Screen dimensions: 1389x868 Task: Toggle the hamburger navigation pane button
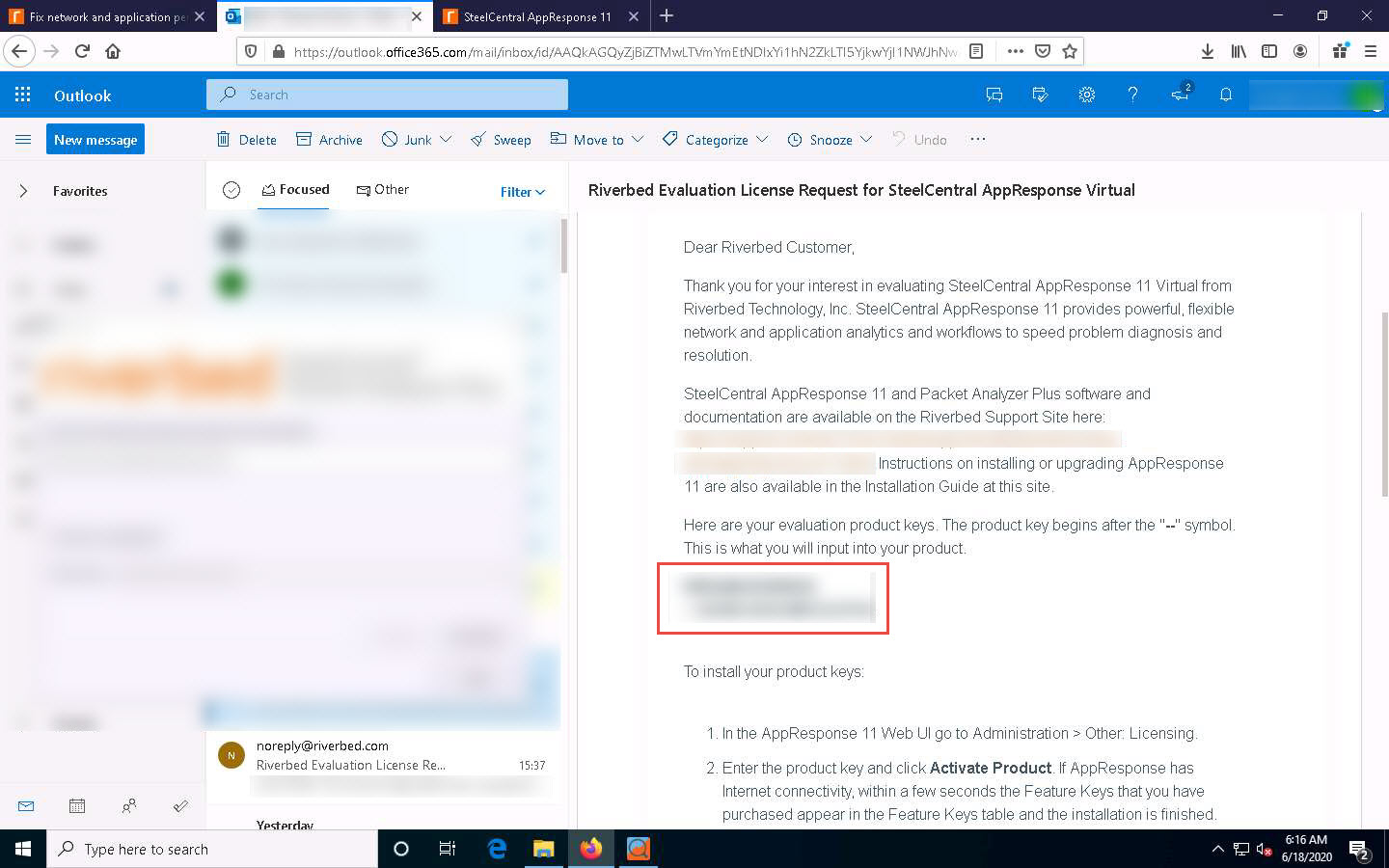pyautogui.click(x=23, y=140)
